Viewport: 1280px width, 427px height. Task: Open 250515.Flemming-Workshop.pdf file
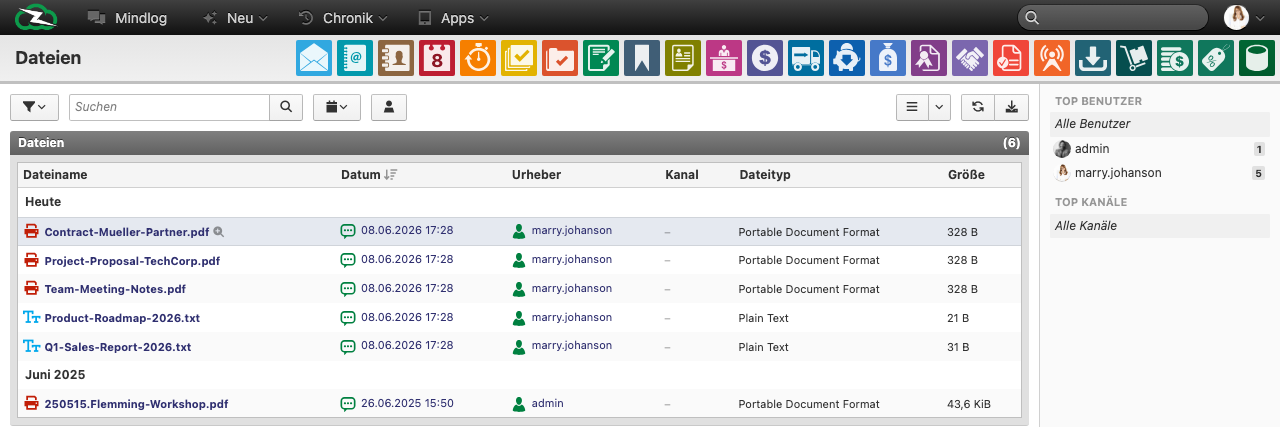click(136, 405)
